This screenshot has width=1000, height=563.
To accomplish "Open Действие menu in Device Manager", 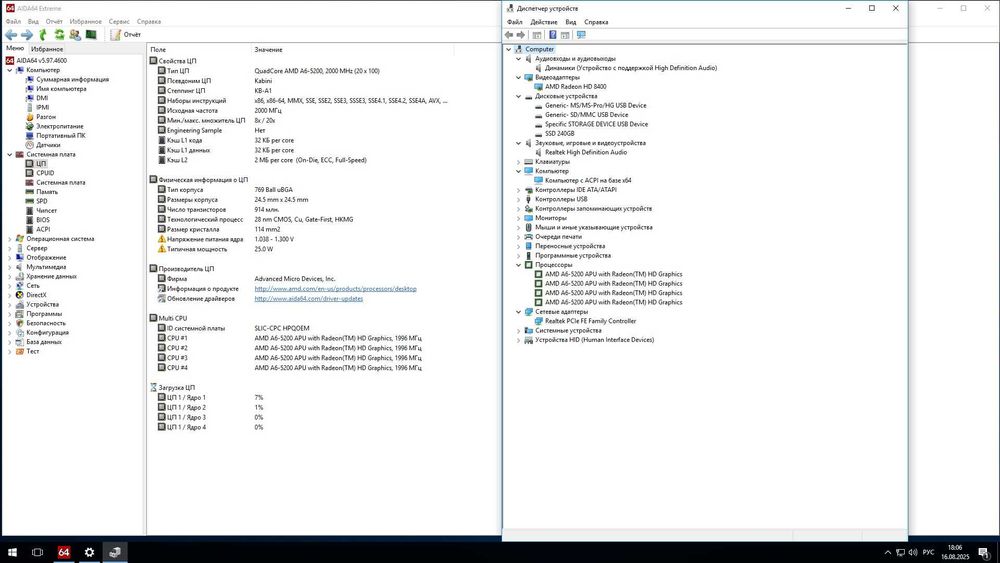I will click(x=544, y=22).
